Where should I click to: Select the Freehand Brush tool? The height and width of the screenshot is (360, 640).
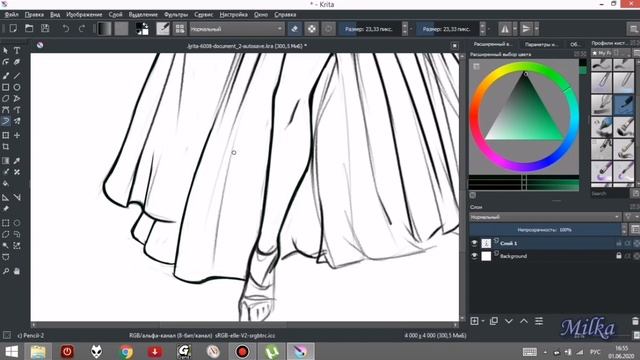6,76
